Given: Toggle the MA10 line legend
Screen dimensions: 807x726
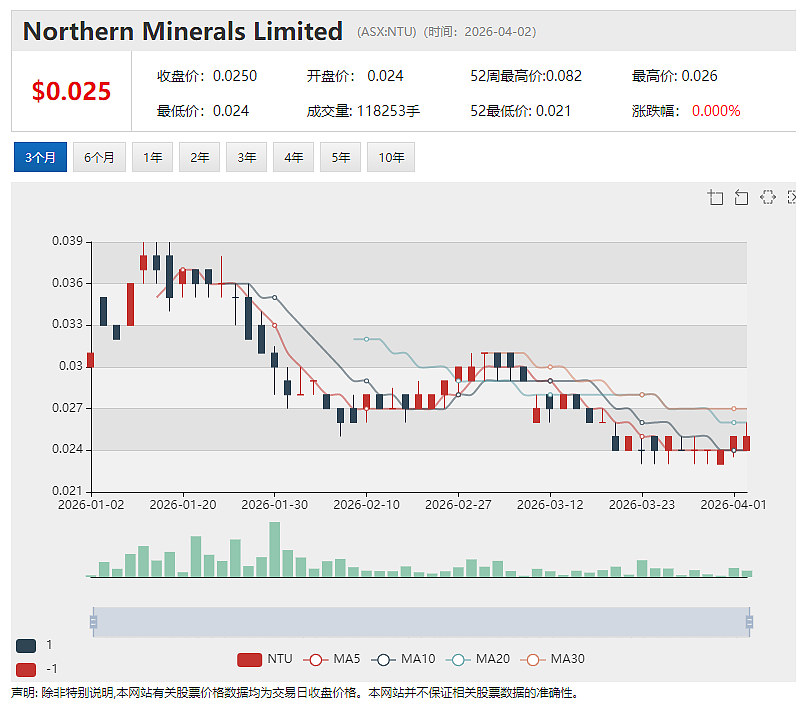Looking at the screenshot, I should [x=403, y=659].
